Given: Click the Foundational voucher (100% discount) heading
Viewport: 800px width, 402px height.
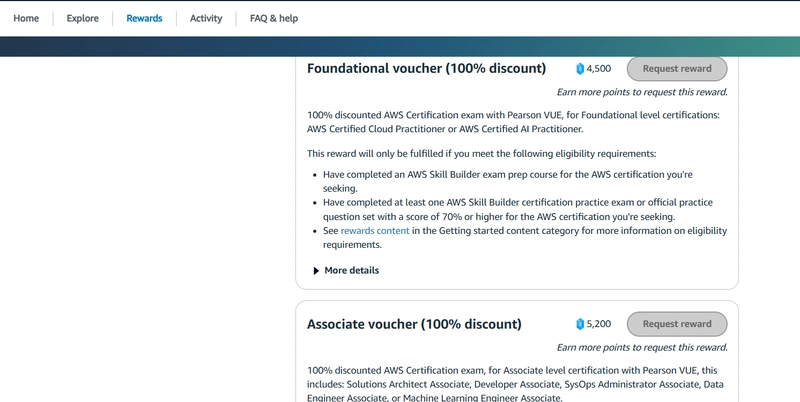Looking at the screenshot, I should click(x=427, y=68).
